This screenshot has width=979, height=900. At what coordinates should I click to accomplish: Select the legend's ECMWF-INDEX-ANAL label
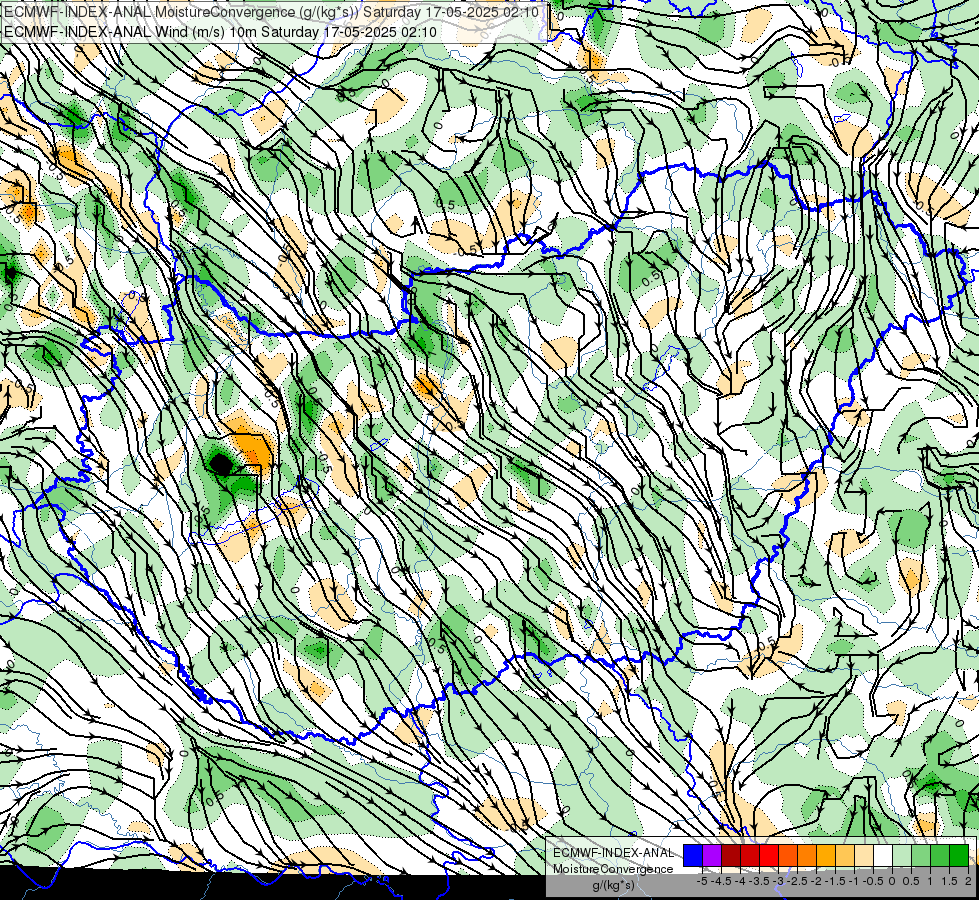point(613,853)
